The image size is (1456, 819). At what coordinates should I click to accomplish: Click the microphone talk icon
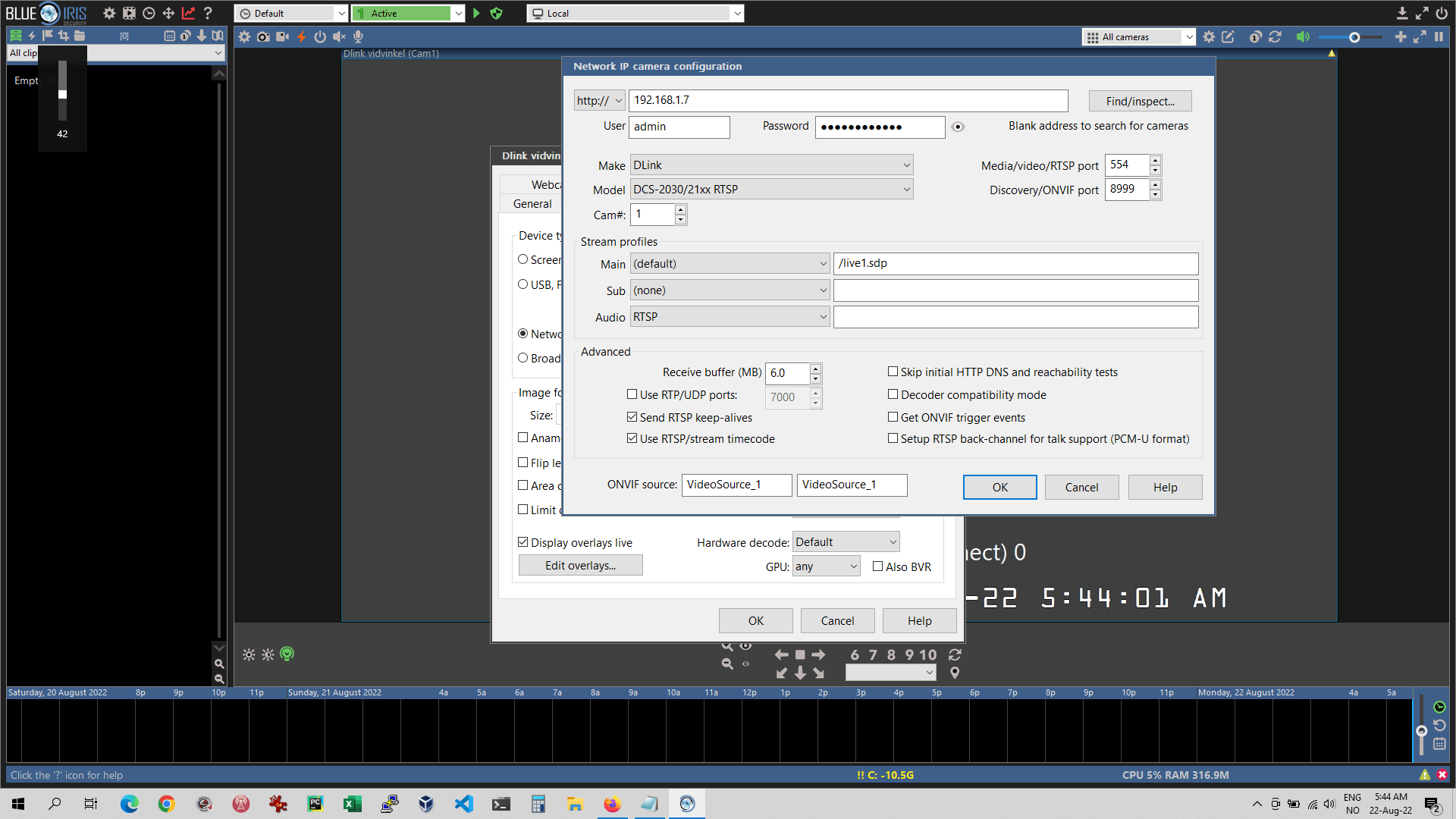click(x=357, y=36)
